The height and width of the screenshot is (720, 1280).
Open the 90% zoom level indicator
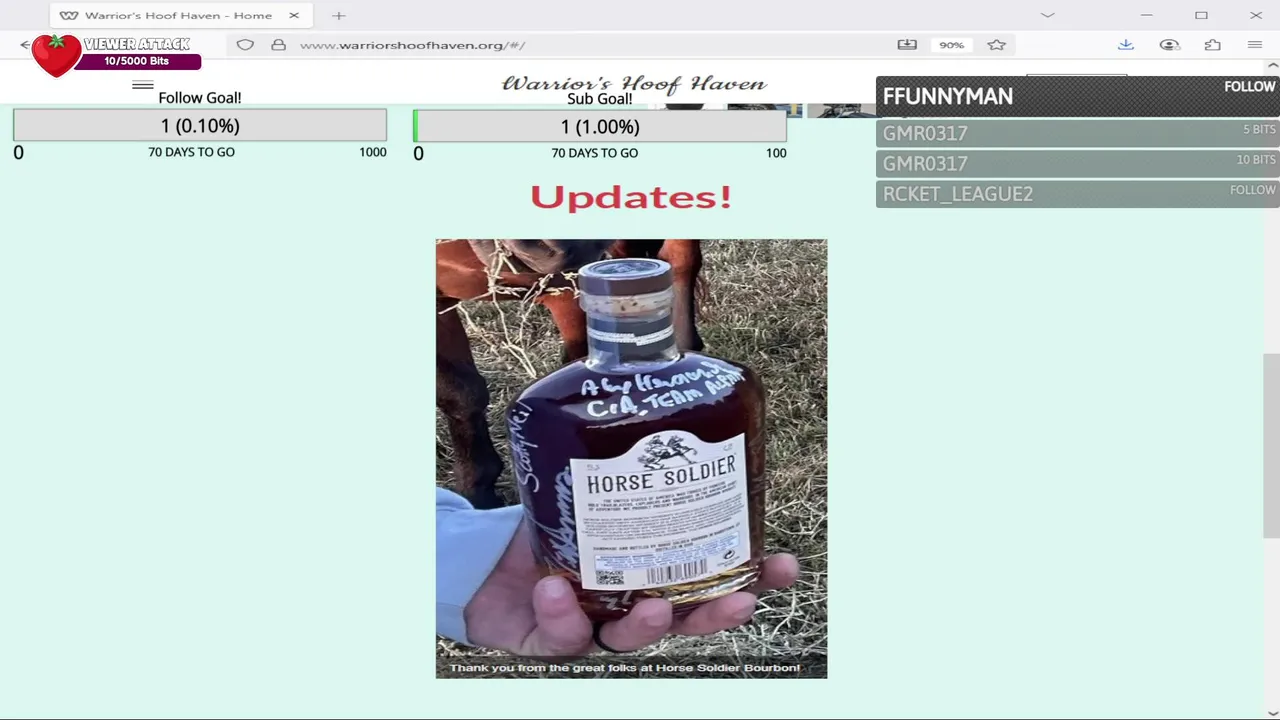click(x=951, y=45)
